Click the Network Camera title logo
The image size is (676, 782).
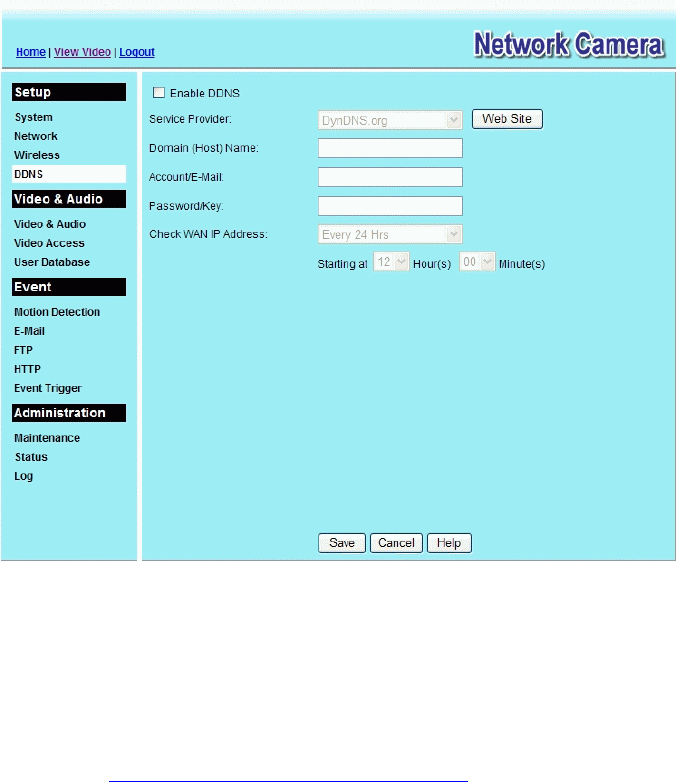[x=569, y=45]
